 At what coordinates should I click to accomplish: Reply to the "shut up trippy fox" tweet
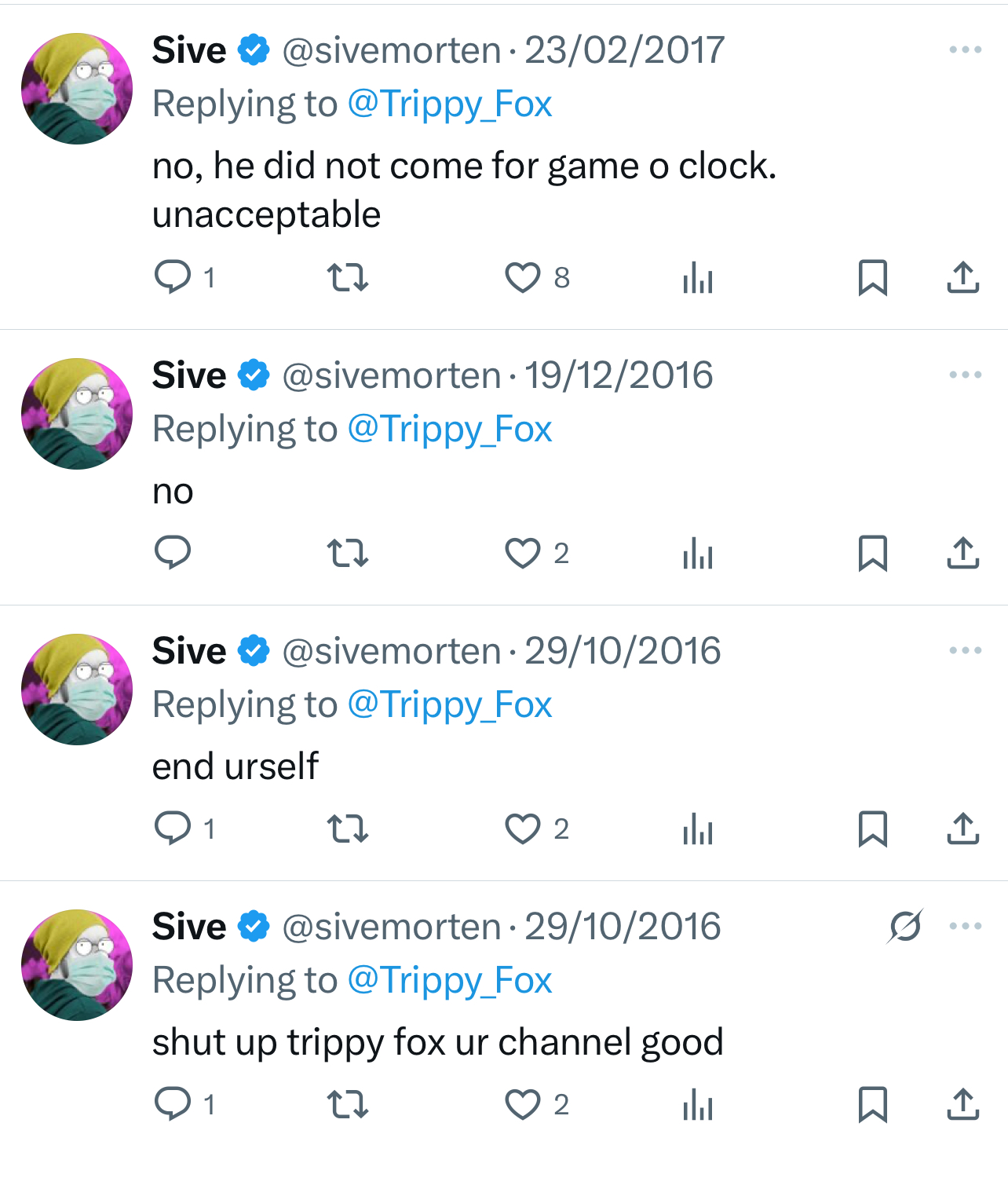[x=173, y=1105]
